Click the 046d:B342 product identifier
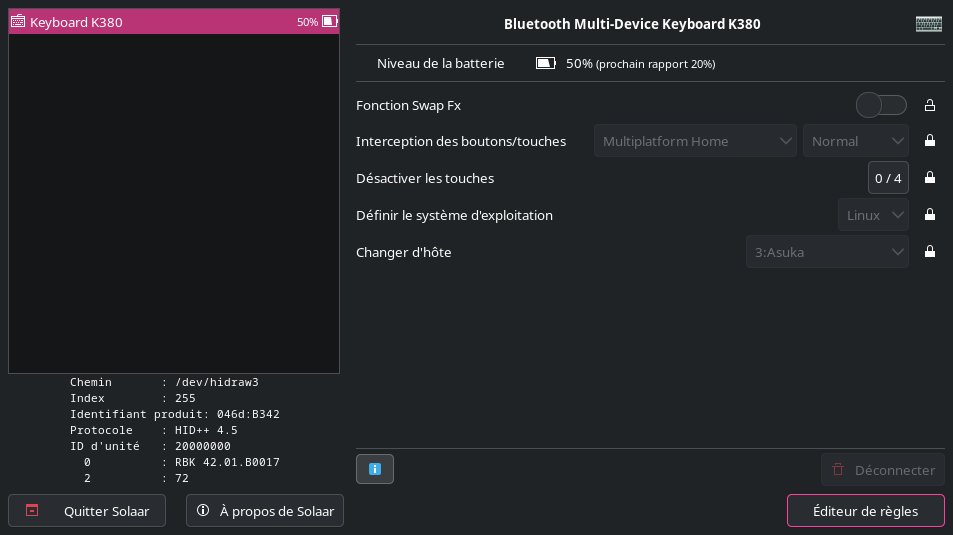 tap(248, 415)
